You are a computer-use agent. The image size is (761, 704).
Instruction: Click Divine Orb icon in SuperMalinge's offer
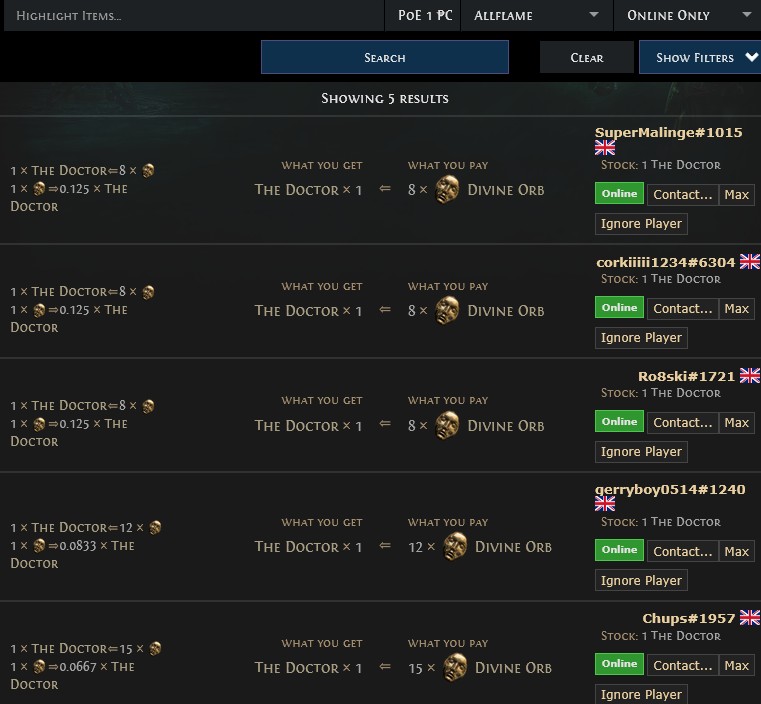pyautogui.click(x=447, y=189)
